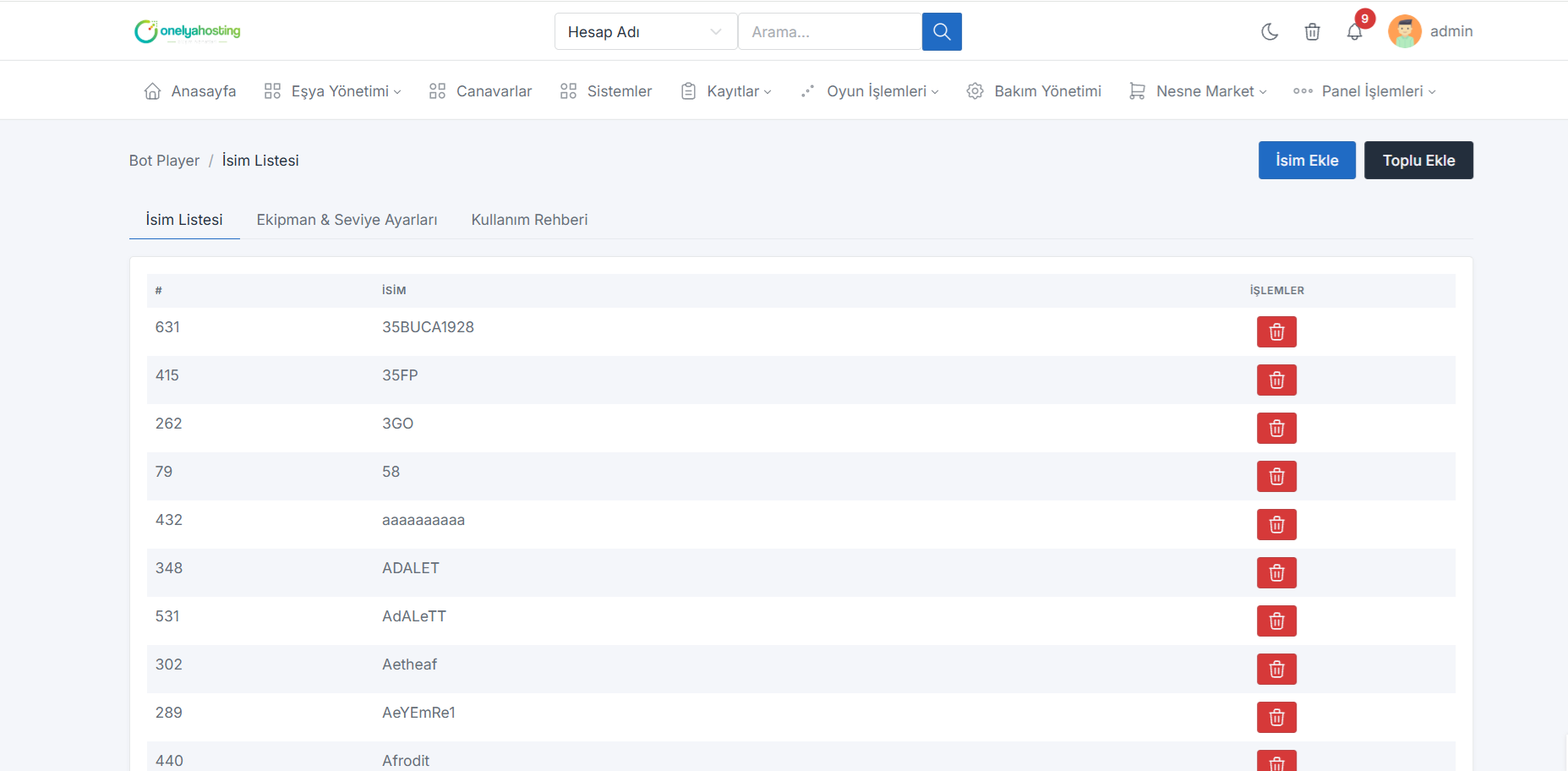Click the name cell Aetheaf
The height and width of the screenshot is (771, 1568).
(x=409, y=664)
